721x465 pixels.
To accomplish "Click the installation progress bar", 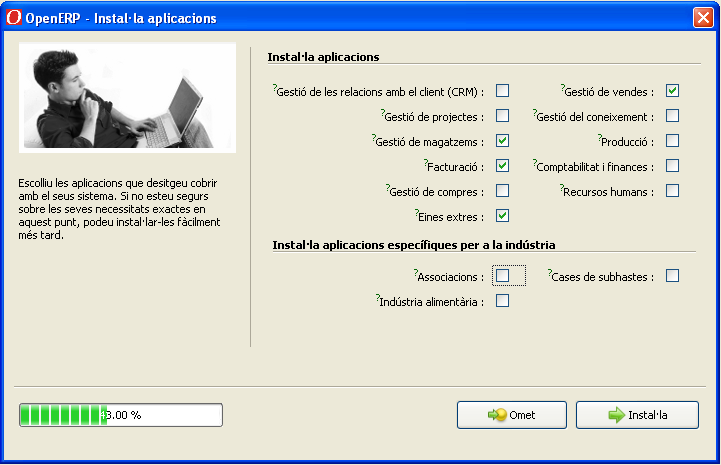I will click(121, 415).
